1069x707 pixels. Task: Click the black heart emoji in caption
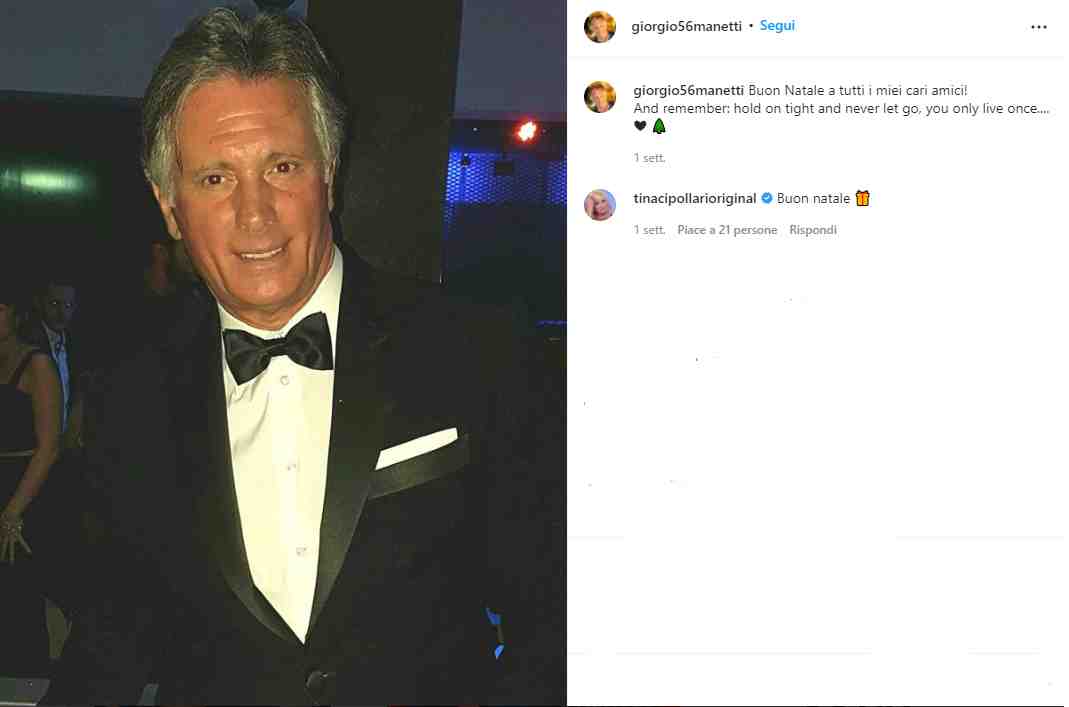(x=640, y=126)
